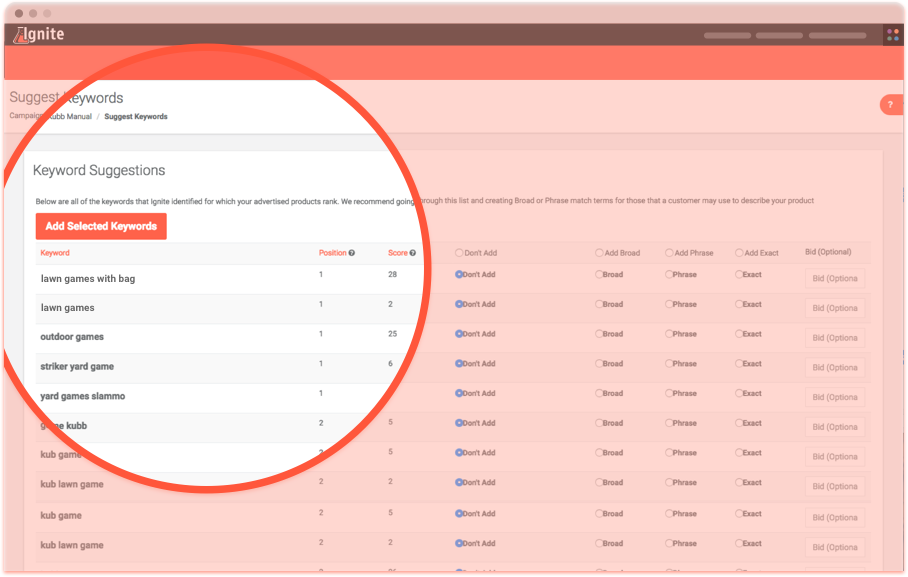The width and height of the screenshot is (908, 577).
Task: Choose Broad for striker yard game
Action: [599, 364]
